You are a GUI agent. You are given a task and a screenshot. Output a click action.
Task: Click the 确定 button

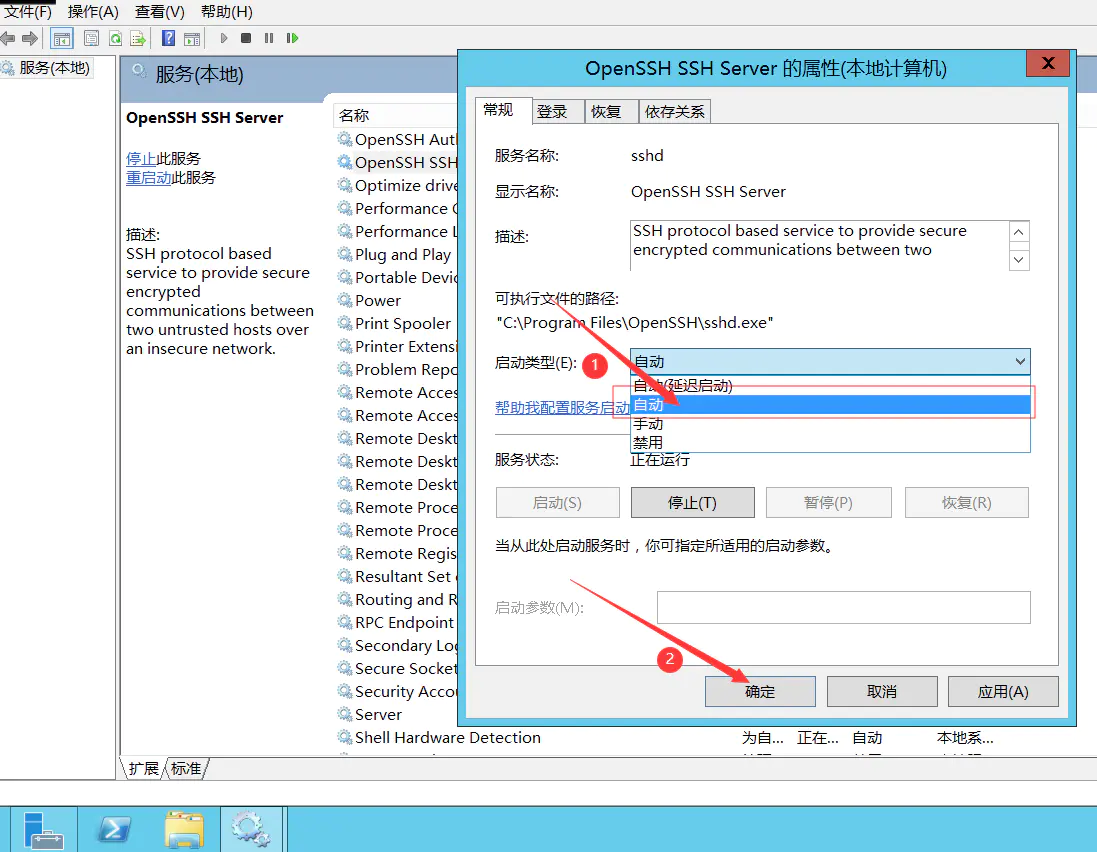pyautogui.click(x=760, y=692)
